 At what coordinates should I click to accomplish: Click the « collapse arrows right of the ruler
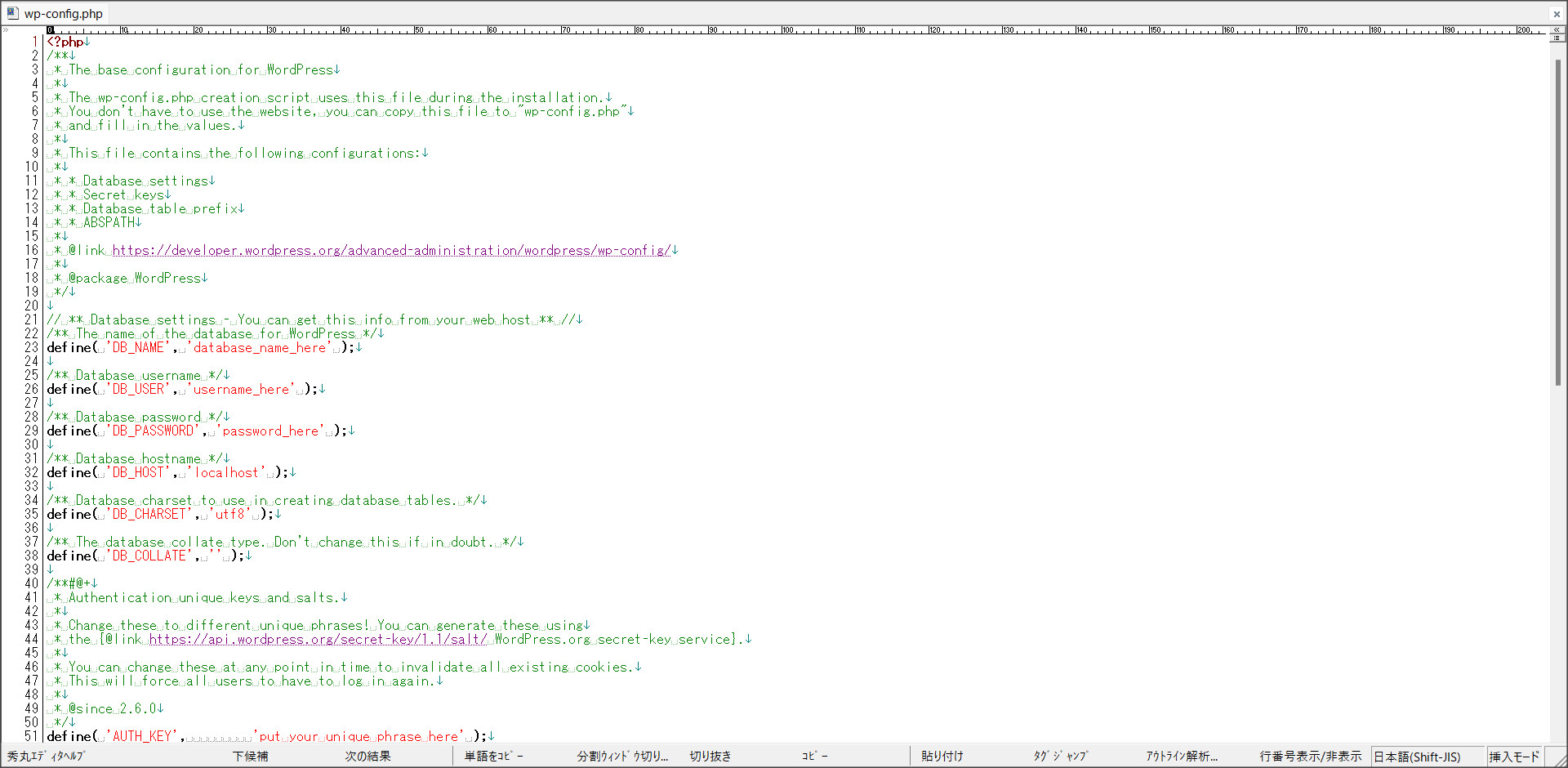point(1557,29)
